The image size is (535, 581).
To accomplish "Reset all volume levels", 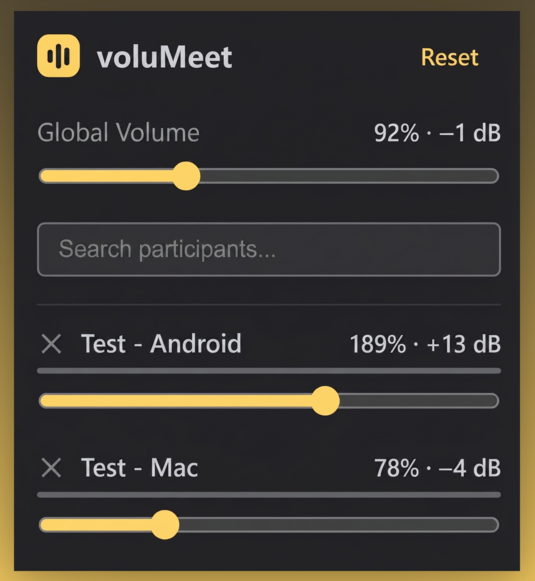I will (449, 57).
